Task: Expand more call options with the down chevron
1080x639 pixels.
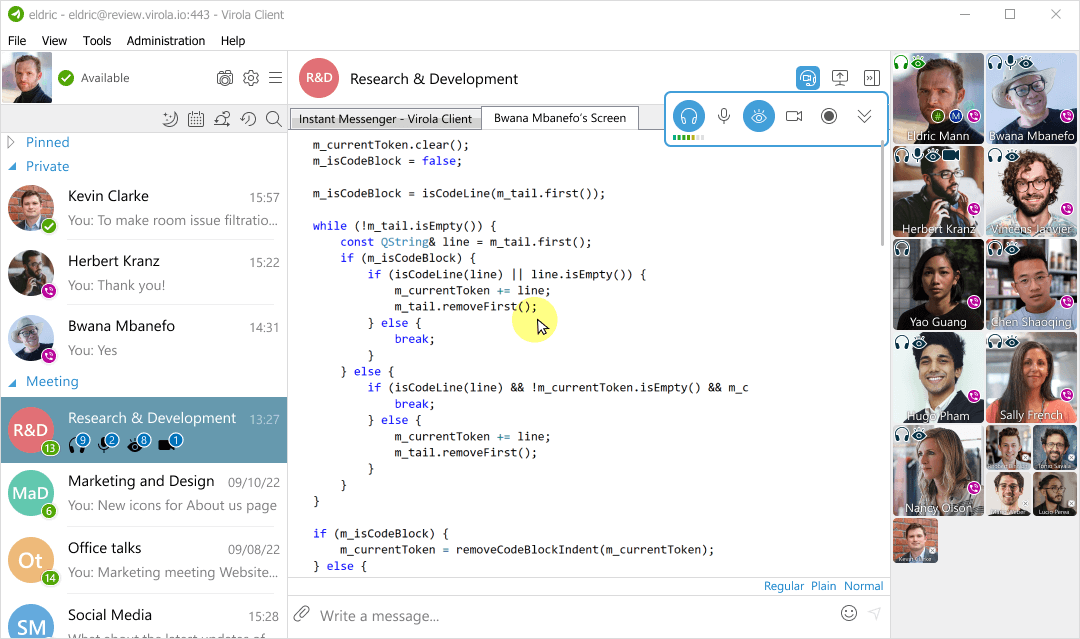Action: [864, 115]
